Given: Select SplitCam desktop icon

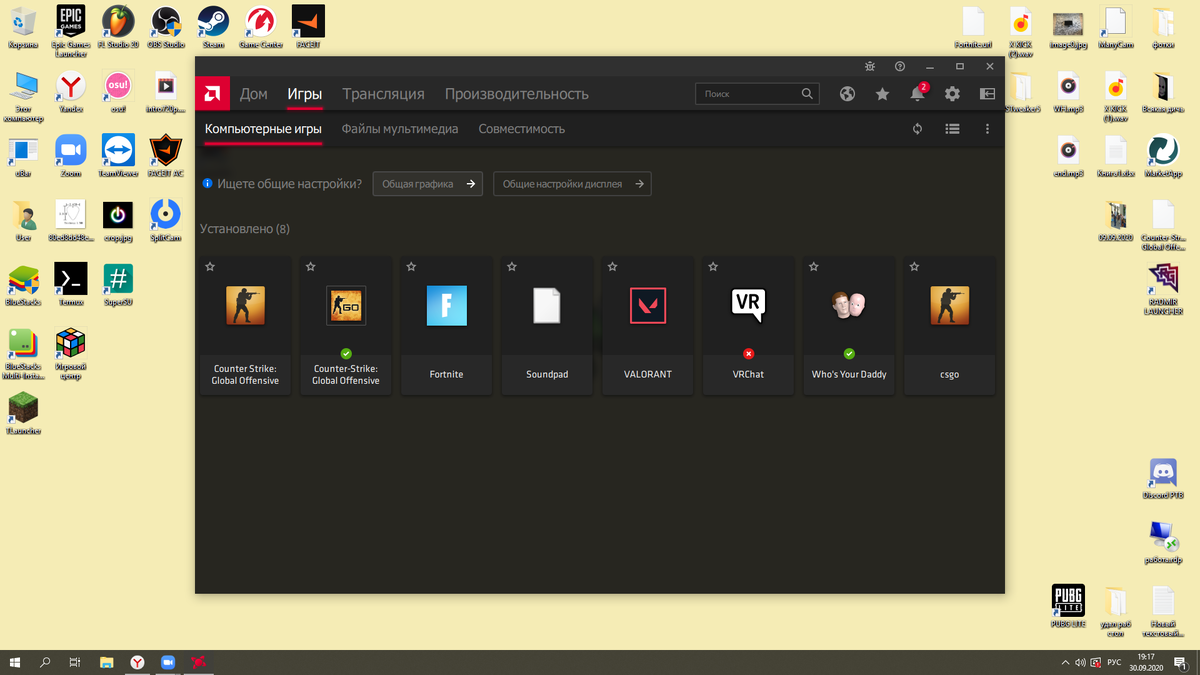Looking at the screenshot, I should point(166,221).
